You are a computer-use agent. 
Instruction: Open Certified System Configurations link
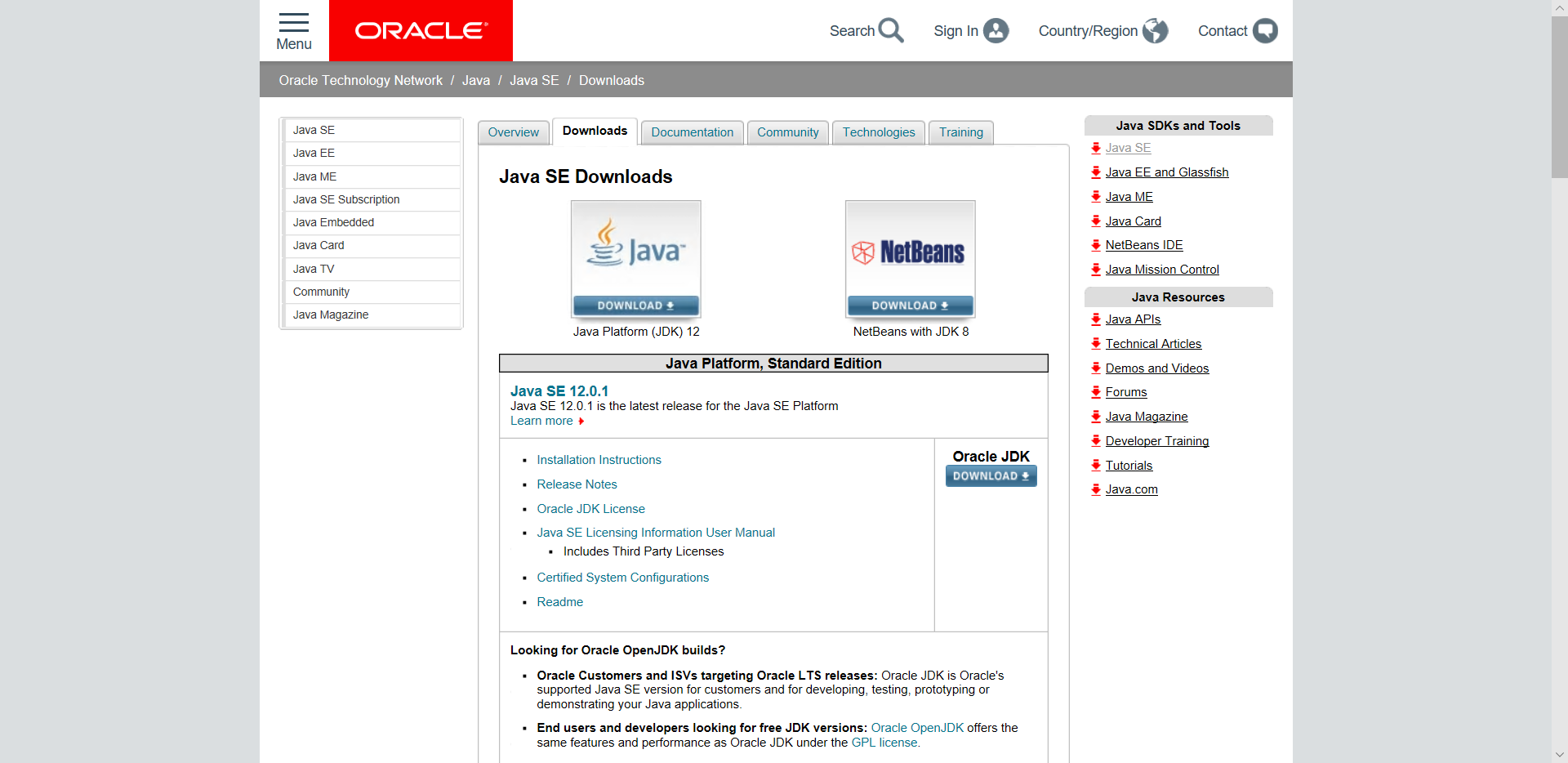(622, 578)
